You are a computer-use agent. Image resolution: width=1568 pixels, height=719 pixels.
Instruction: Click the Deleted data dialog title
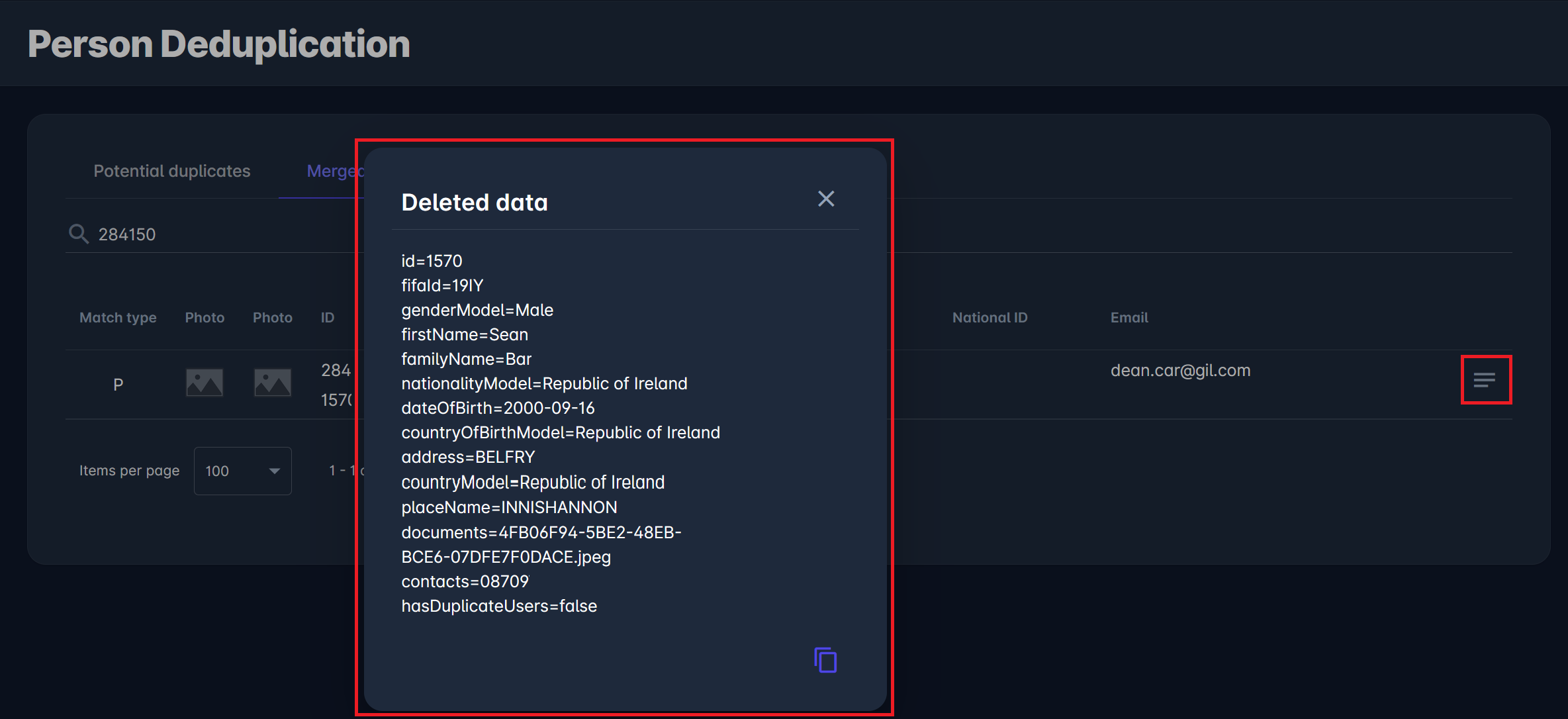[x=475, y=203]
